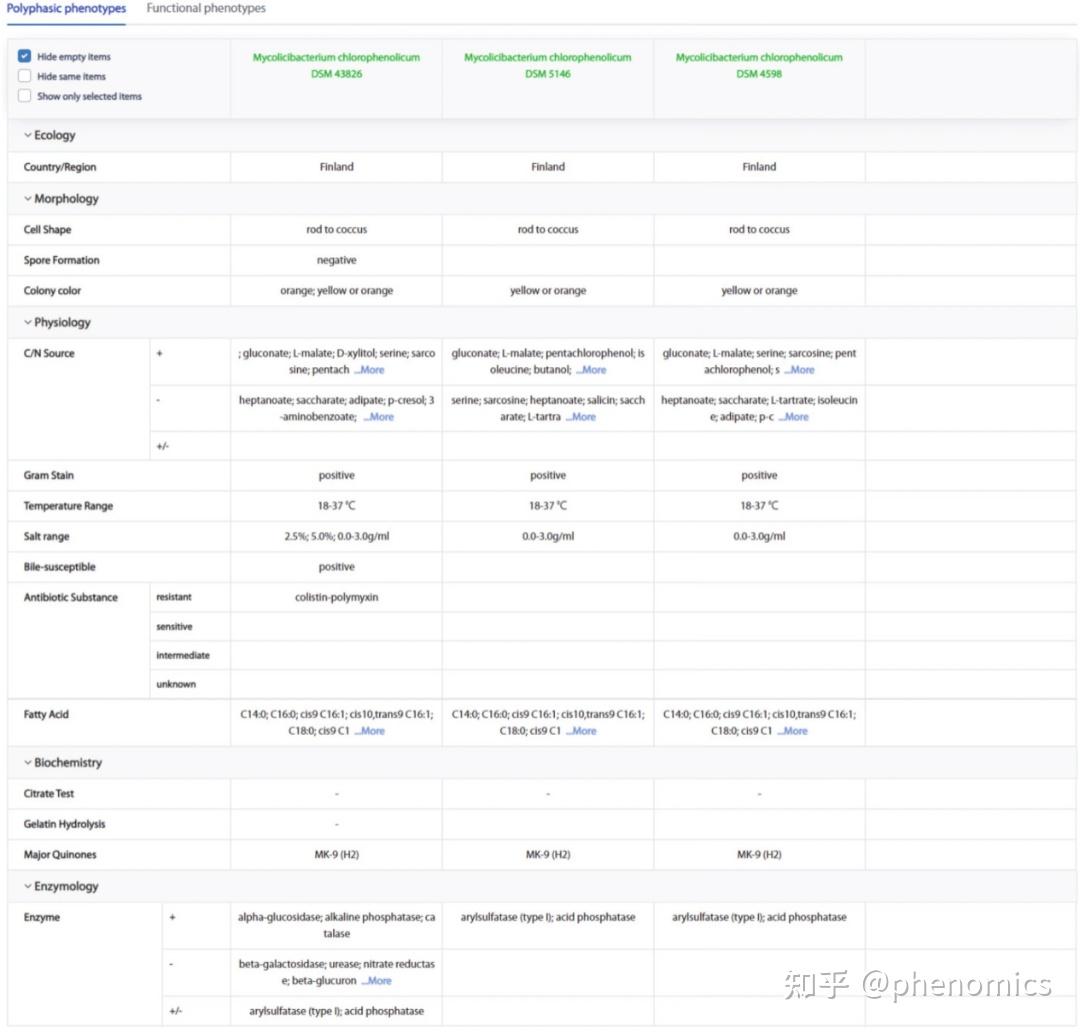Select the Polyphasic phenotypes tab
The height and width of the screenshot is (1033, 1080).
66,9
